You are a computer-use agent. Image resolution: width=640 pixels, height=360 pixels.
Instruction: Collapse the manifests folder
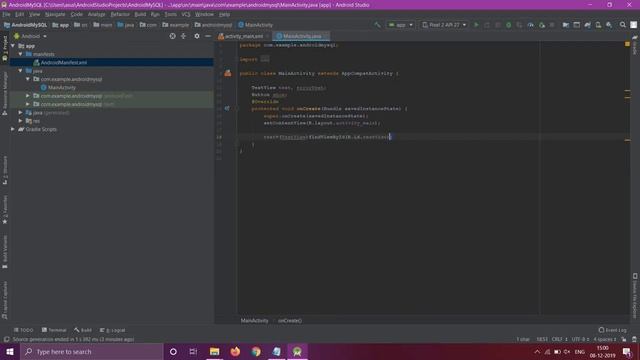point(20,54)
